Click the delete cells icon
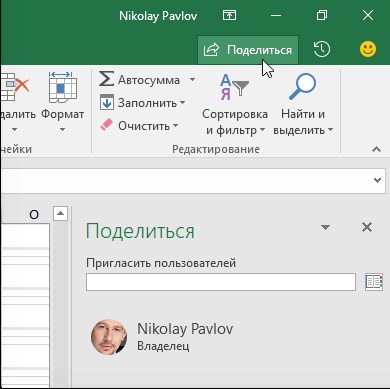This screenshot has width=390, height=389. [15, 86]
